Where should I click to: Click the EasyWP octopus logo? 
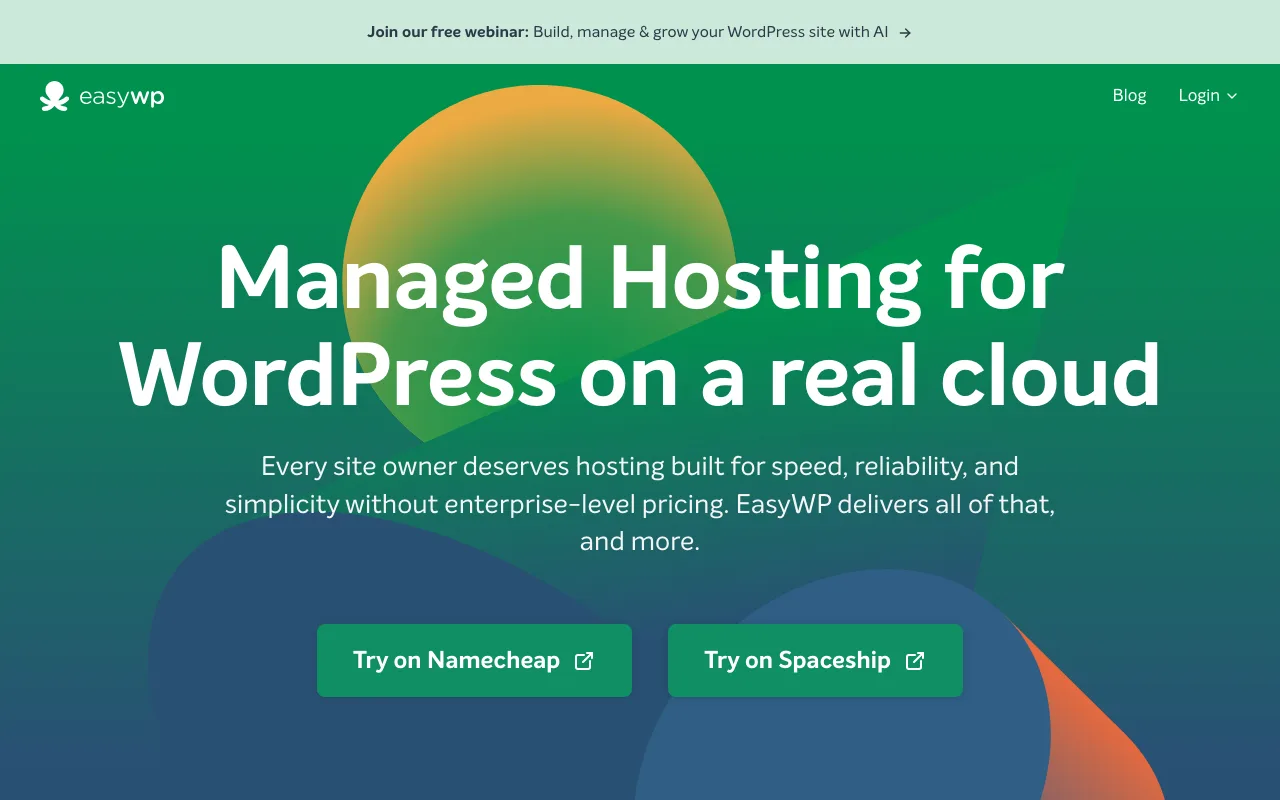pos(102,96)
